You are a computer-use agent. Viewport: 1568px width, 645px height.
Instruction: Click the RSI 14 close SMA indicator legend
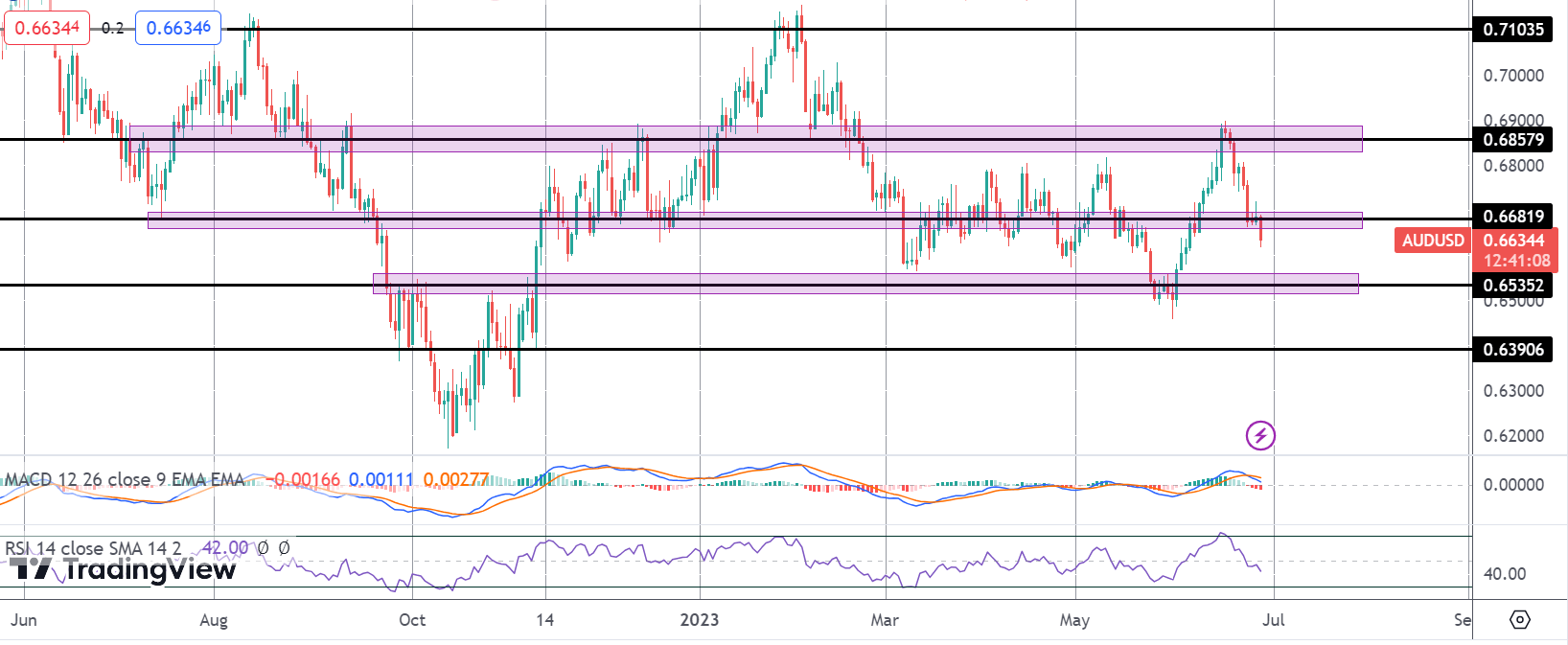[93, 548]
